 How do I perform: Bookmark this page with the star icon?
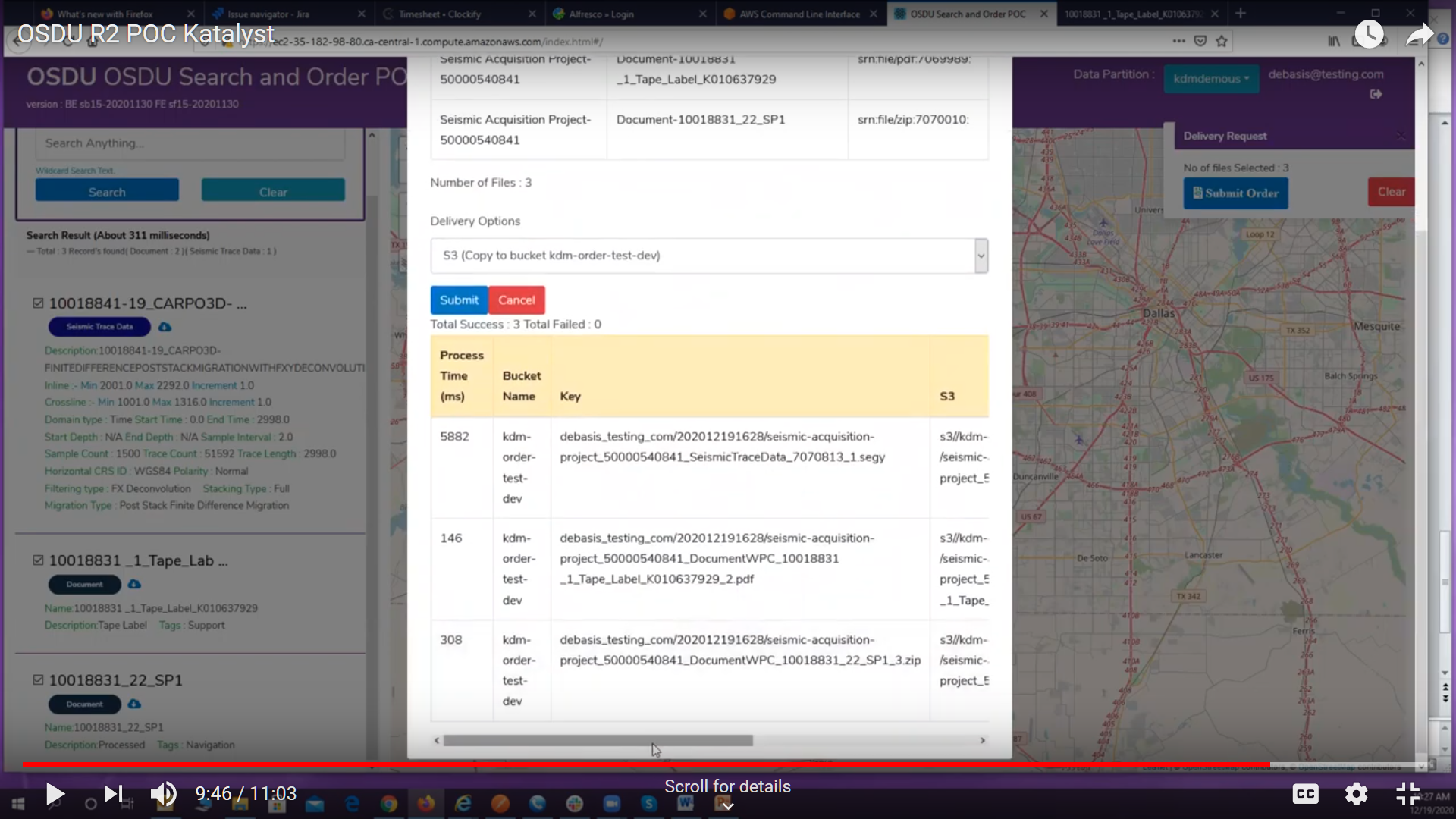[1222, 41]
